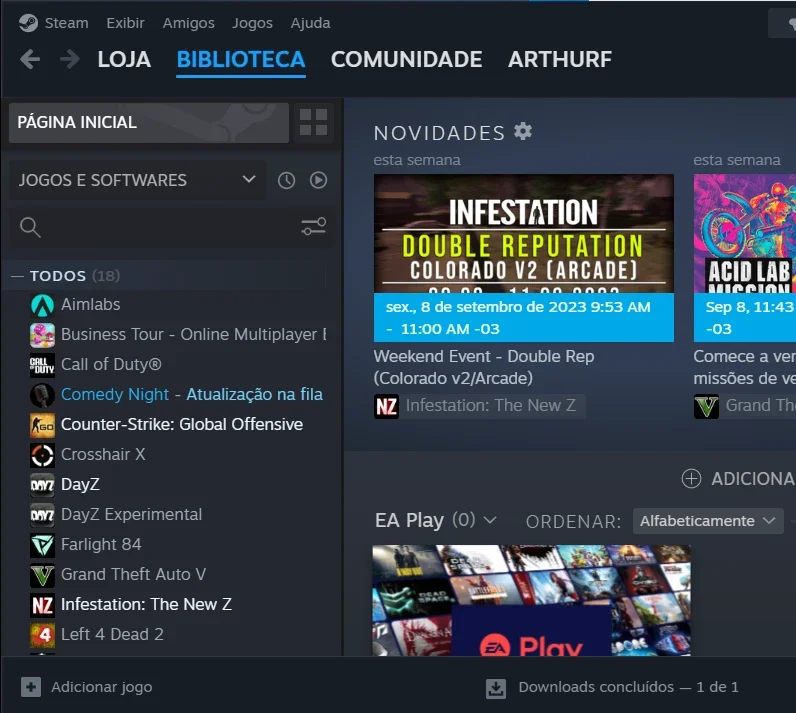The width and height of the screenshot is (796, 713).
Task: Select the BIBLIOTECA tab
Action: click(241, 60)
